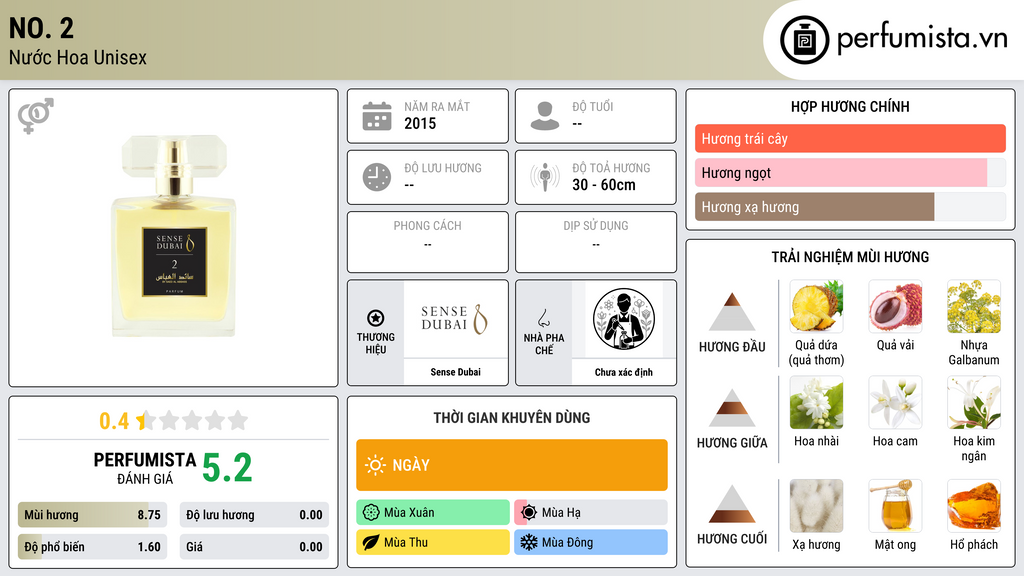The width and height of the screenshot is (1024, 576).
Task: Click the star badge icon above Thương hiệu
Action: pyautogui.click(x=376, y=318)
